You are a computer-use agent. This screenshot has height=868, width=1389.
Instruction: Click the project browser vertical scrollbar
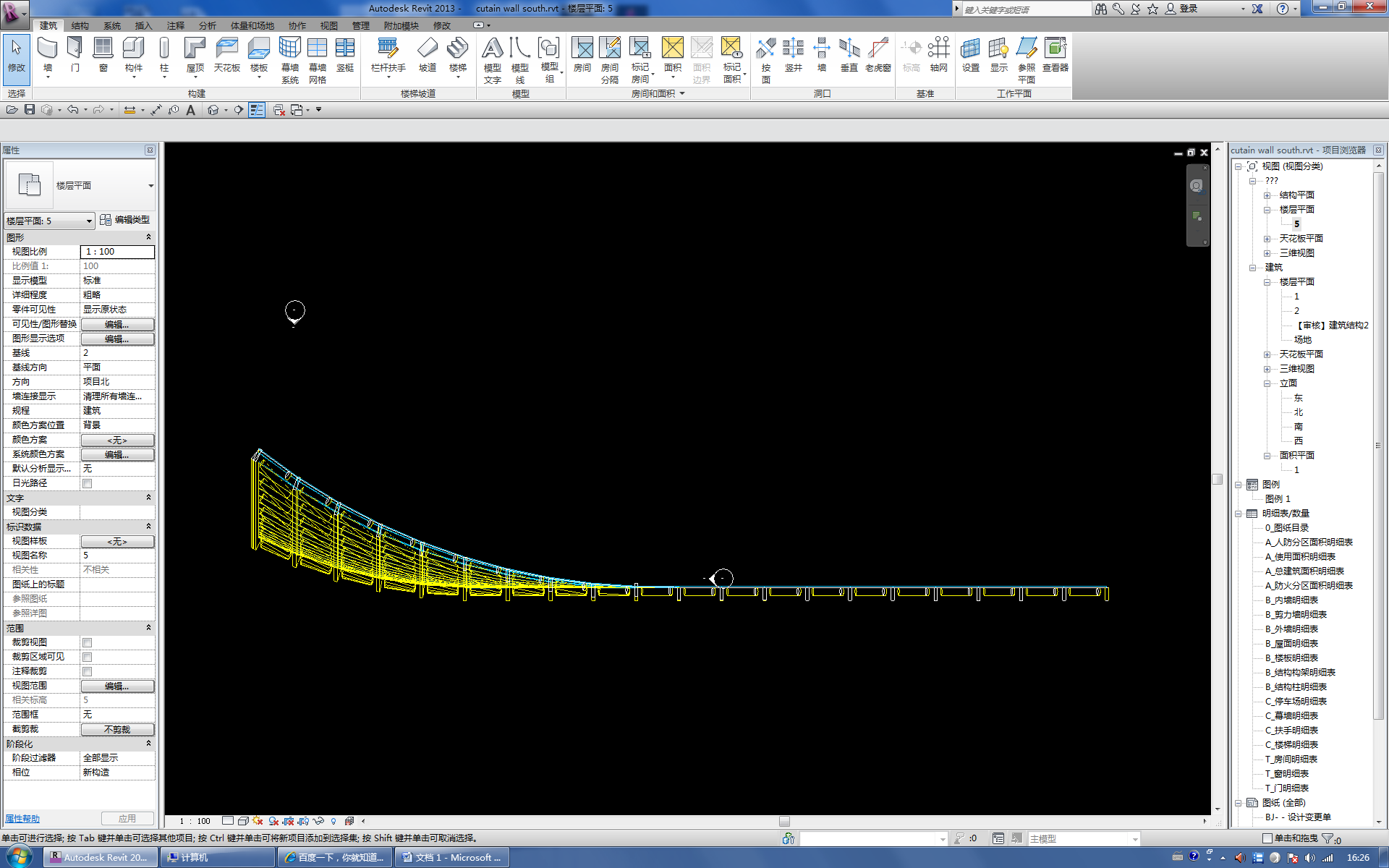[1379, 445]
